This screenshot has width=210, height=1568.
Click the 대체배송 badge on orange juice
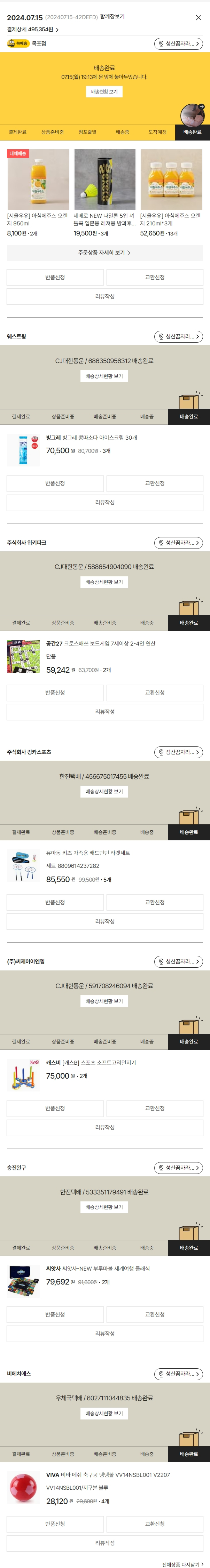coord(18,154)
